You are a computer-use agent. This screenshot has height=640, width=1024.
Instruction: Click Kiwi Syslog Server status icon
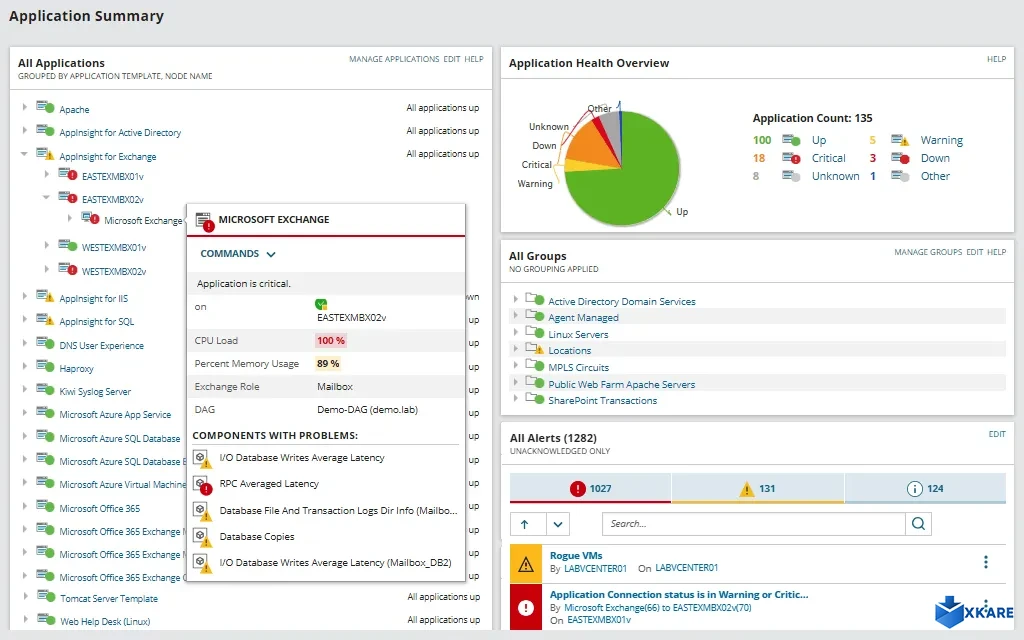pos(45,390)
